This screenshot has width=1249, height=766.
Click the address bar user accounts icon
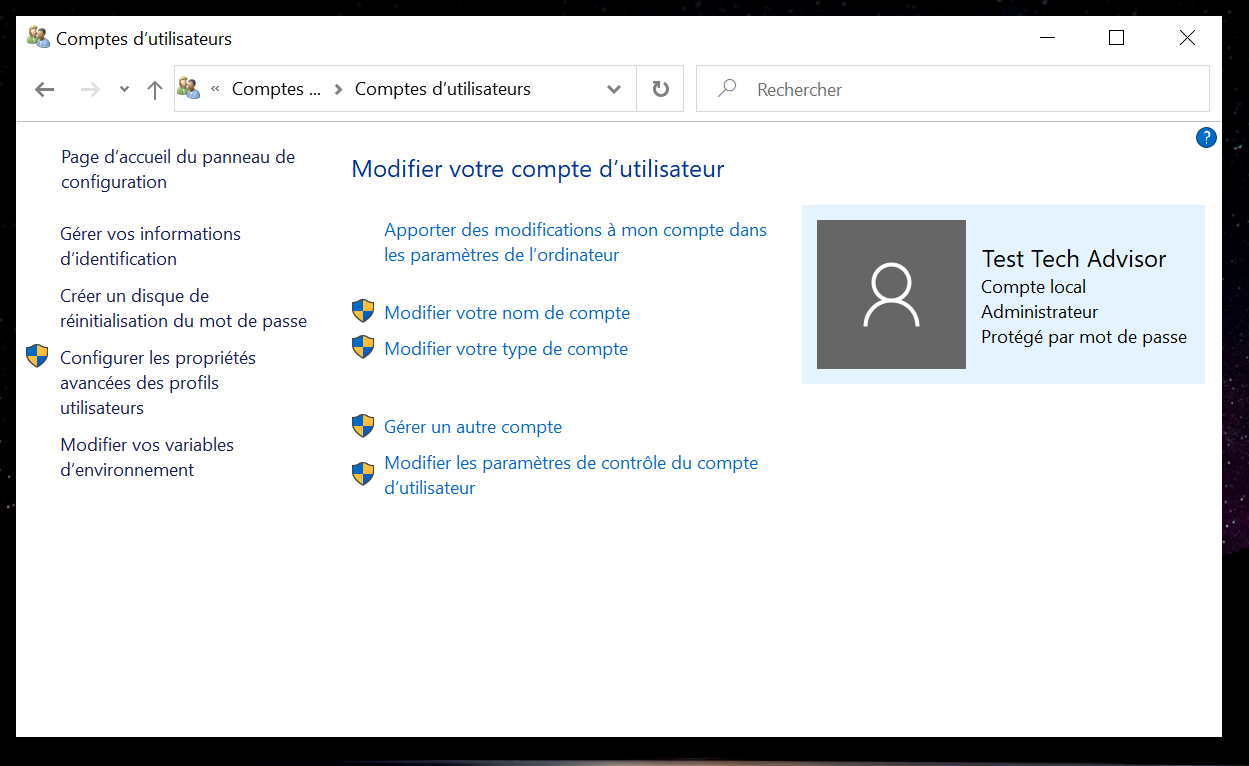(189, 89)
